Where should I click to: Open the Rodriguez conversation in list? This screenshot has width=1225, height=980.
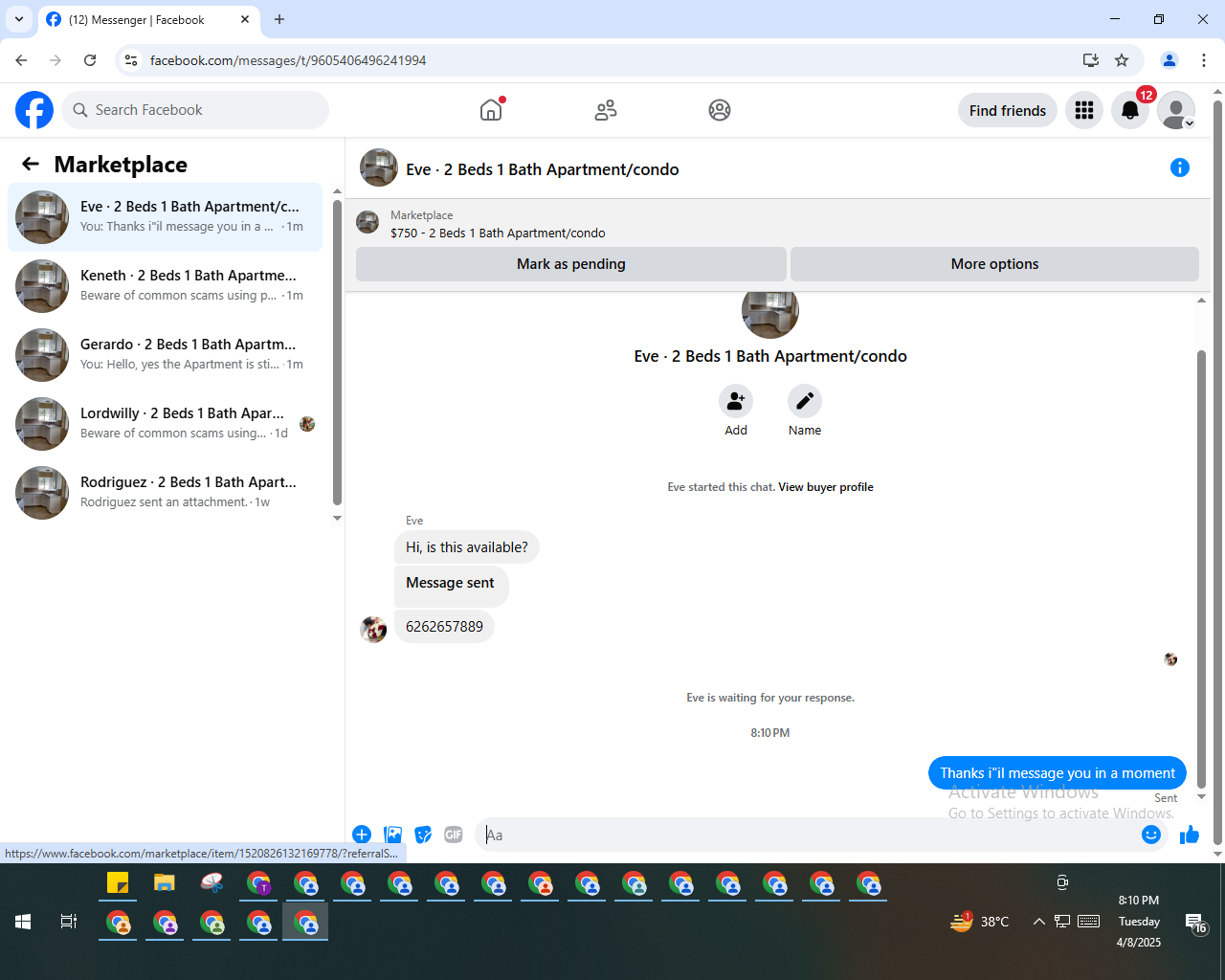coord(165,493)
